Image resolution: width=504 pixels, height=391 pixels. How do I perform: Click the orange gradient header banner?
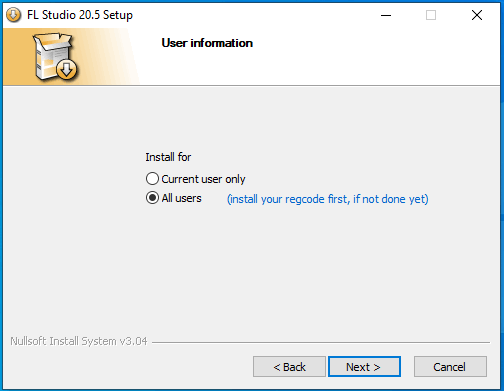pos(72,57)
